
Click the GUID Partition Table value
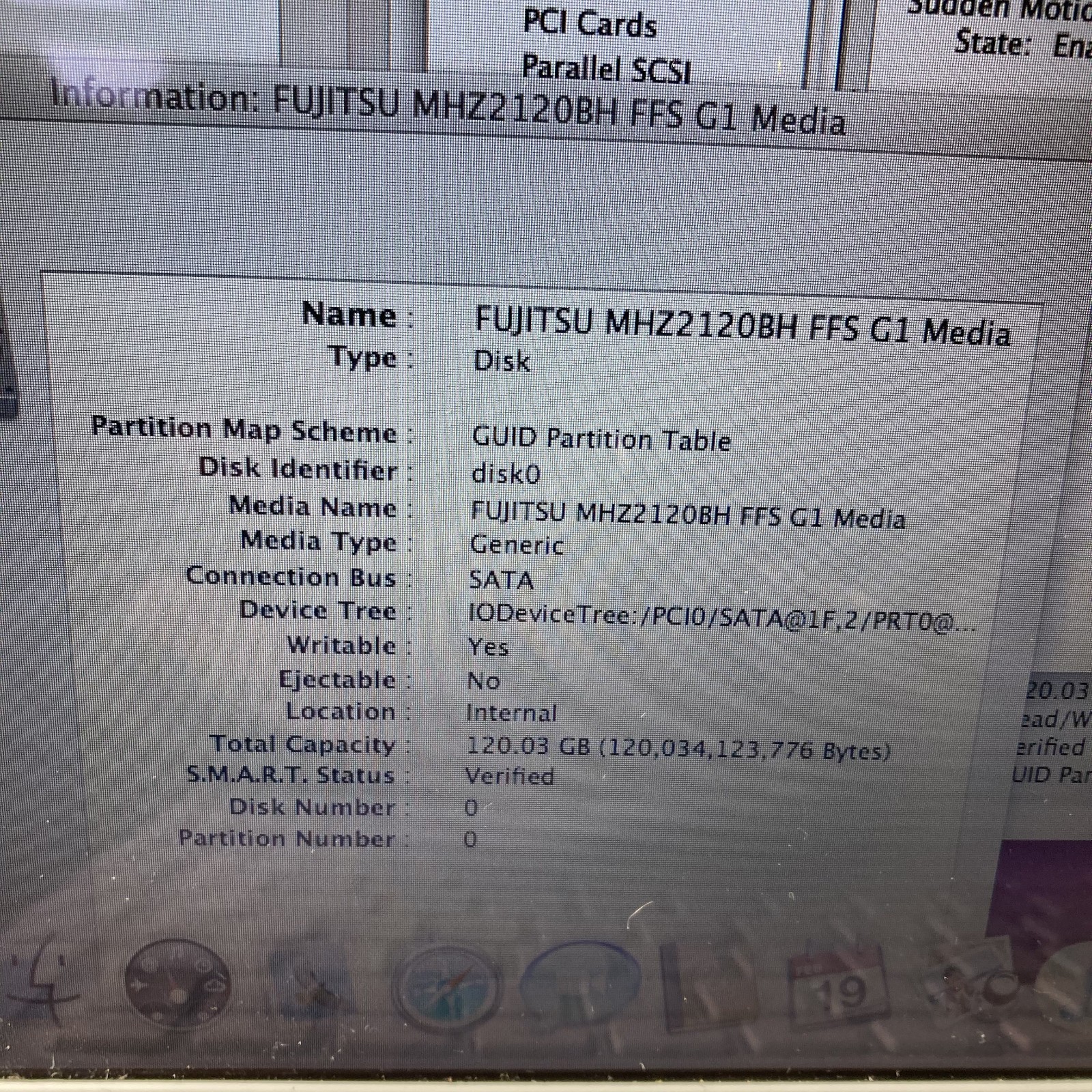tap(601, 438)
